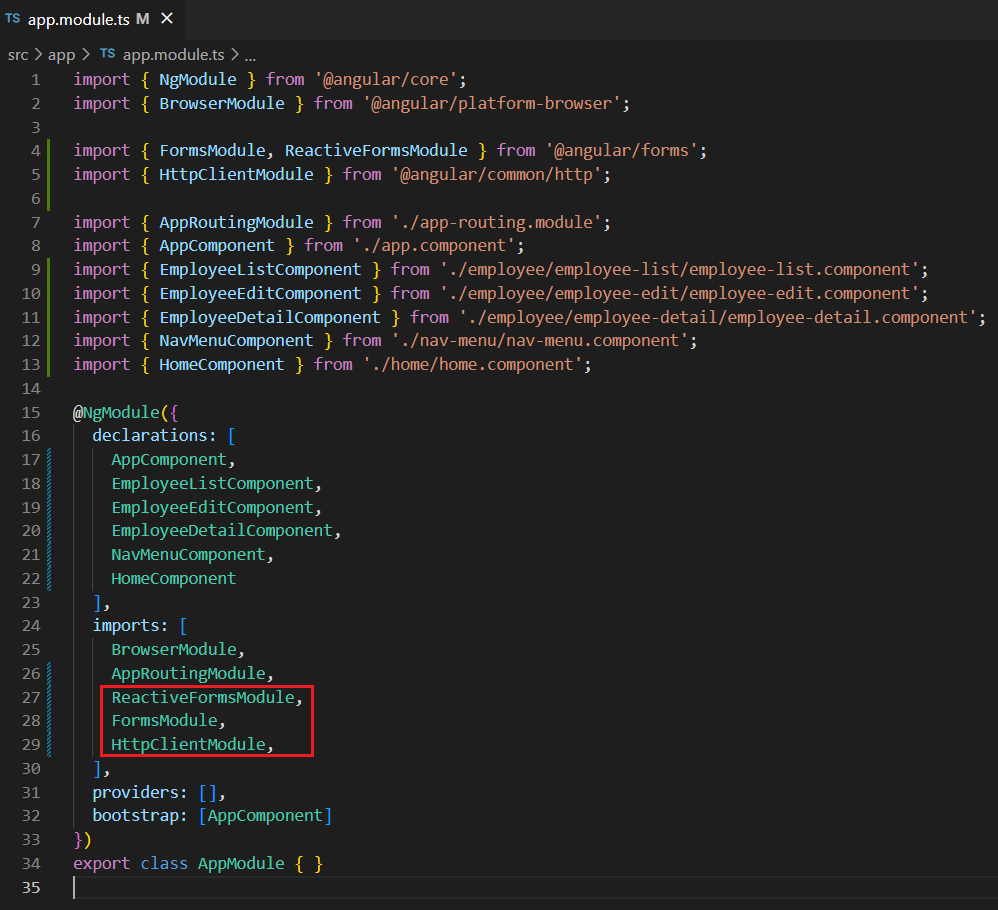Screen dimensions: 998x910
Task: Click the TS icon in the breadcrumb path
Action: tap(107, 55)
